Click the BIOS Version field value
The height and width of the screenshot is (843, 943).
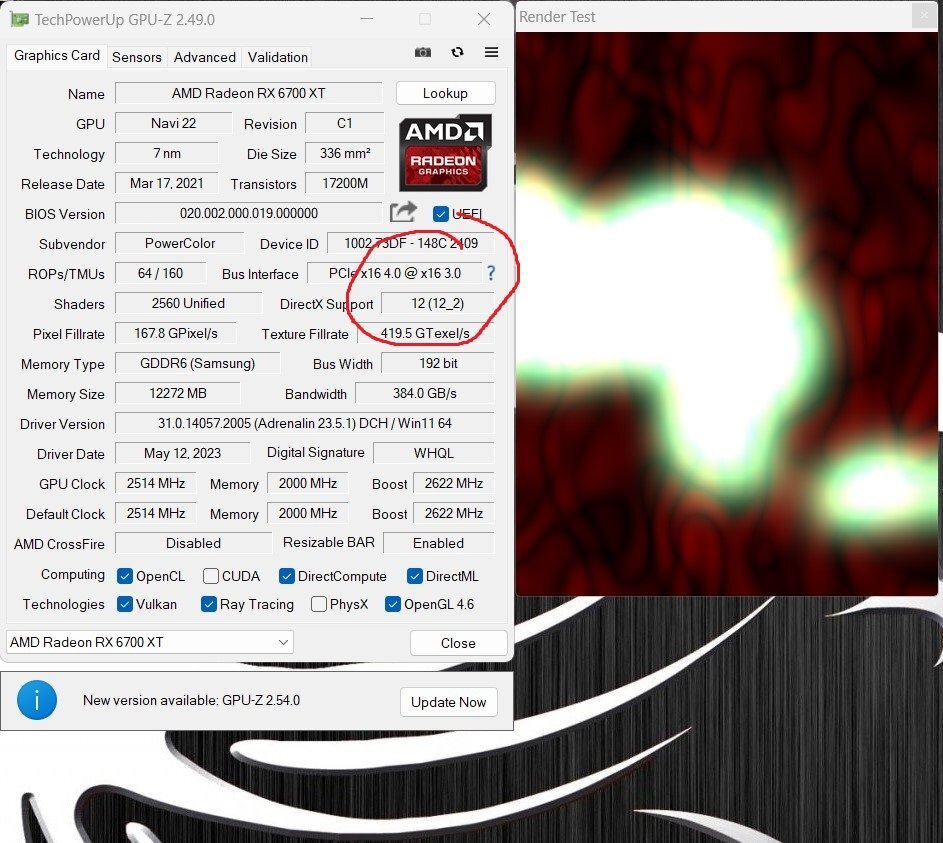[x=248, y=213]
